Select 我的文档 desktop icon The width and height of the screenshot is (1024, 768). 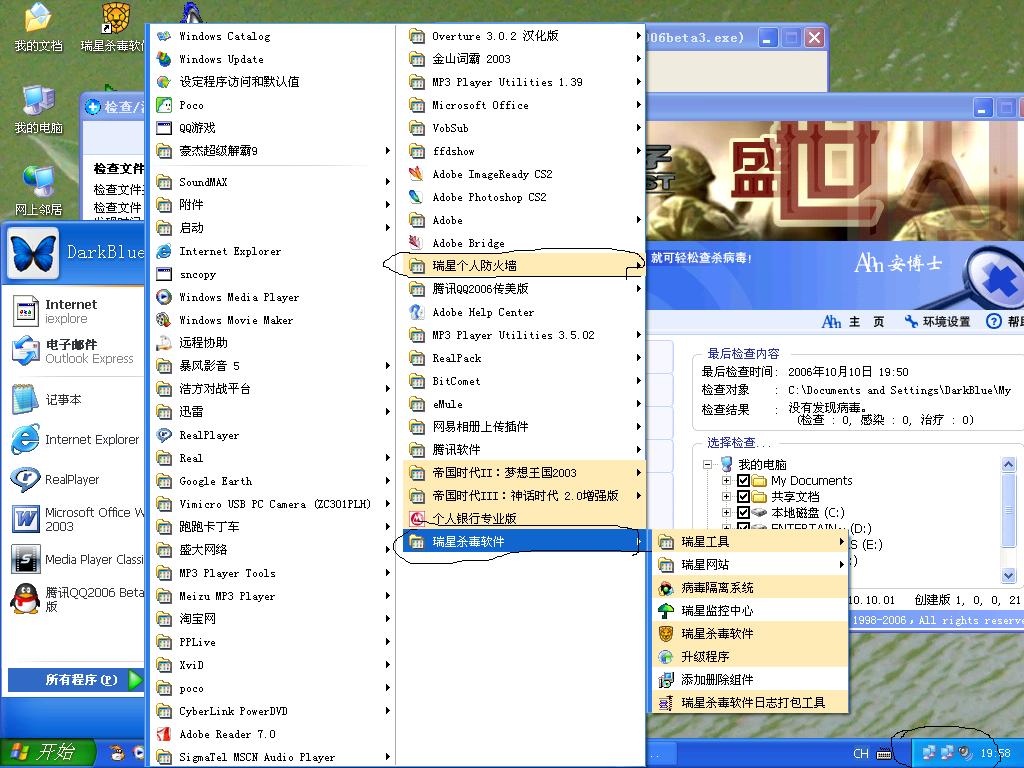click(39, 29)
